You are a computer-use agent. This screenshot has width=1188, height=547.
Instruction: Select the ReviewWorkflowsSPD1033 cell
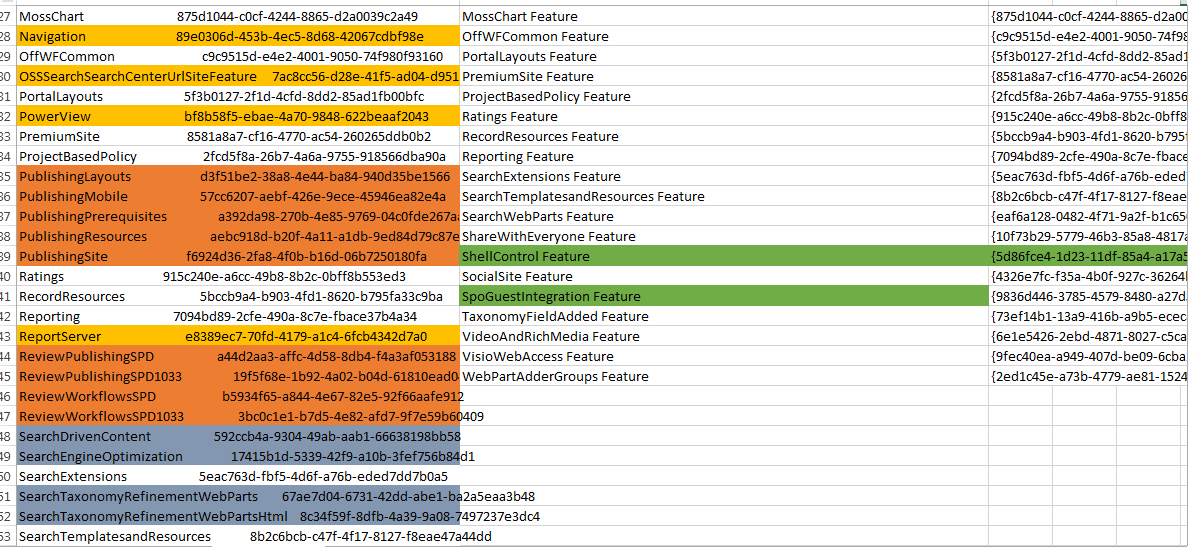click(x=102, y=417)
